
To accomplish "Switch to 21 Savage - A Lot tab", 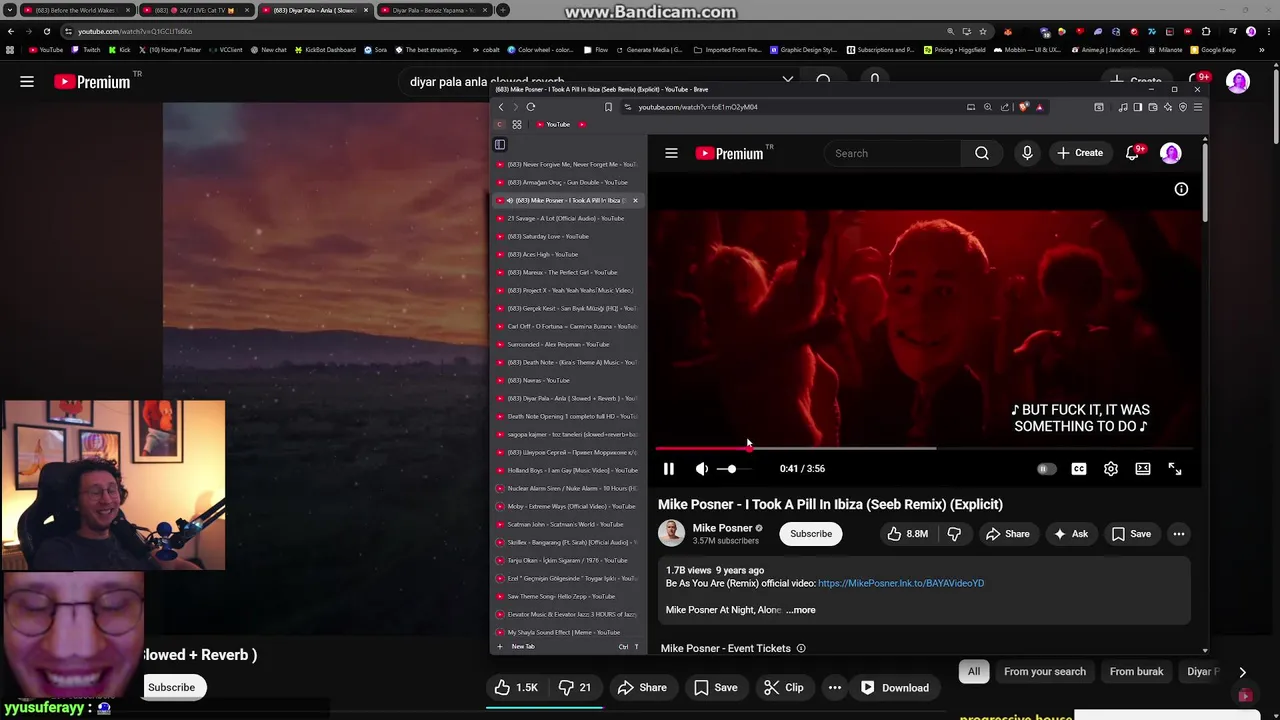I will coord(567,218).
